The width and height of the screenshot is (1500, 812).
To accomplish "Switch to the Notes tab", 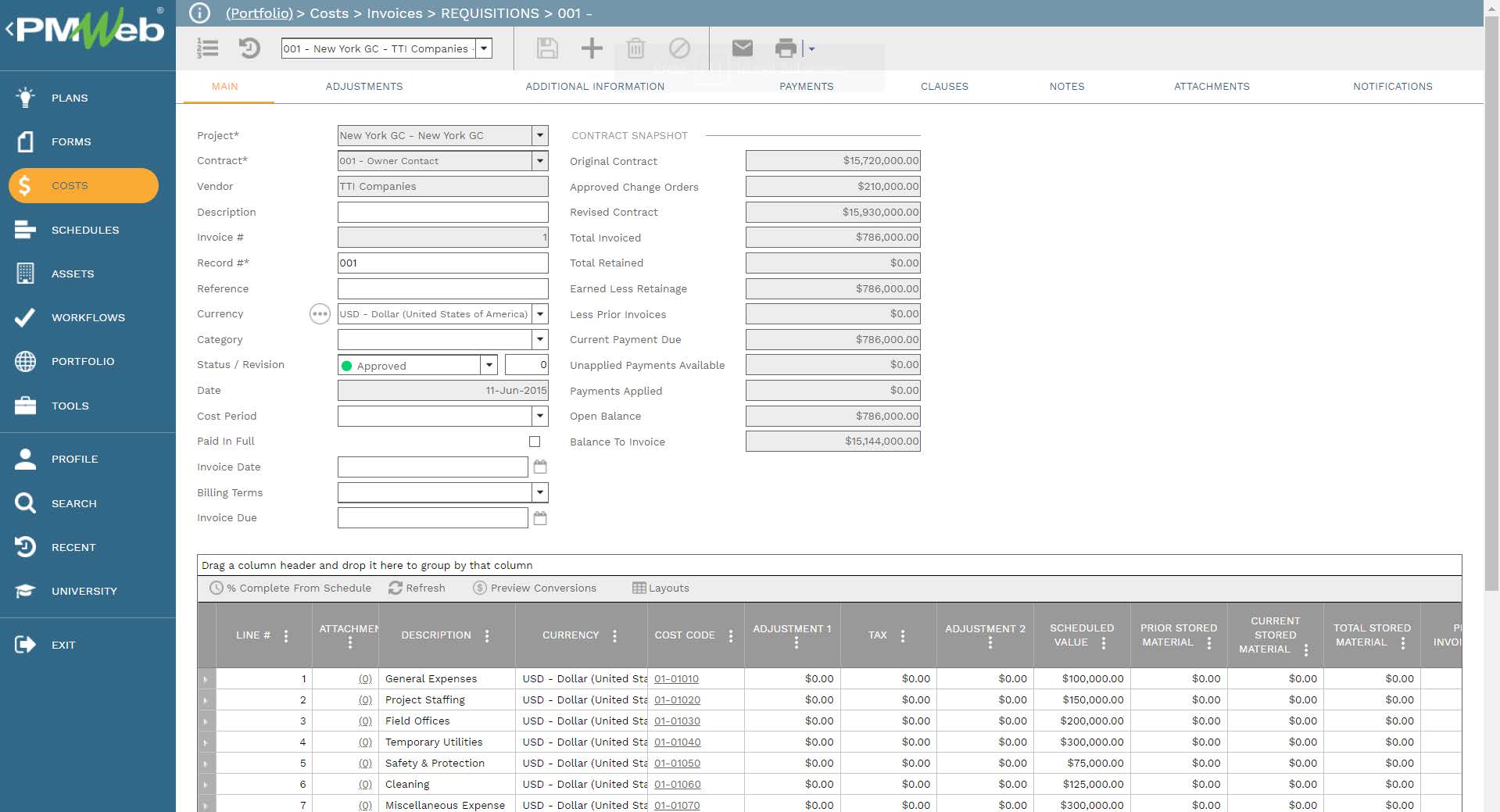I will [x=1067, y=87].
